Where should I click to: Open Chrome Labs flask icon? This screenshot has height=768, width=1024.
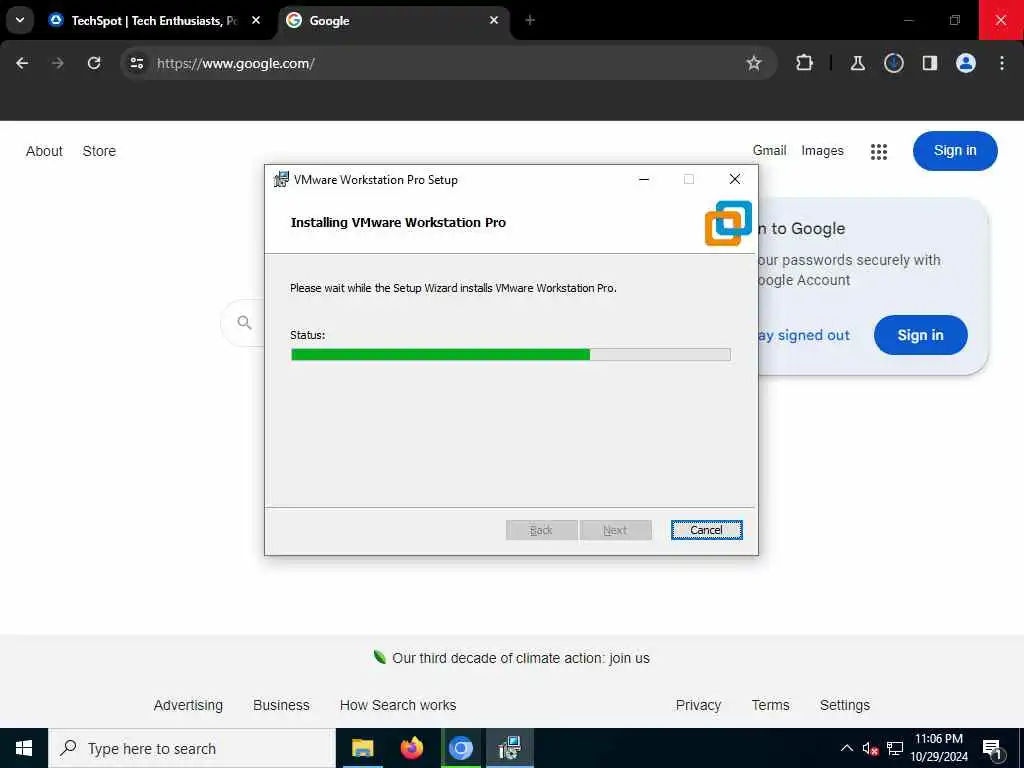click(x=857, y=63)
